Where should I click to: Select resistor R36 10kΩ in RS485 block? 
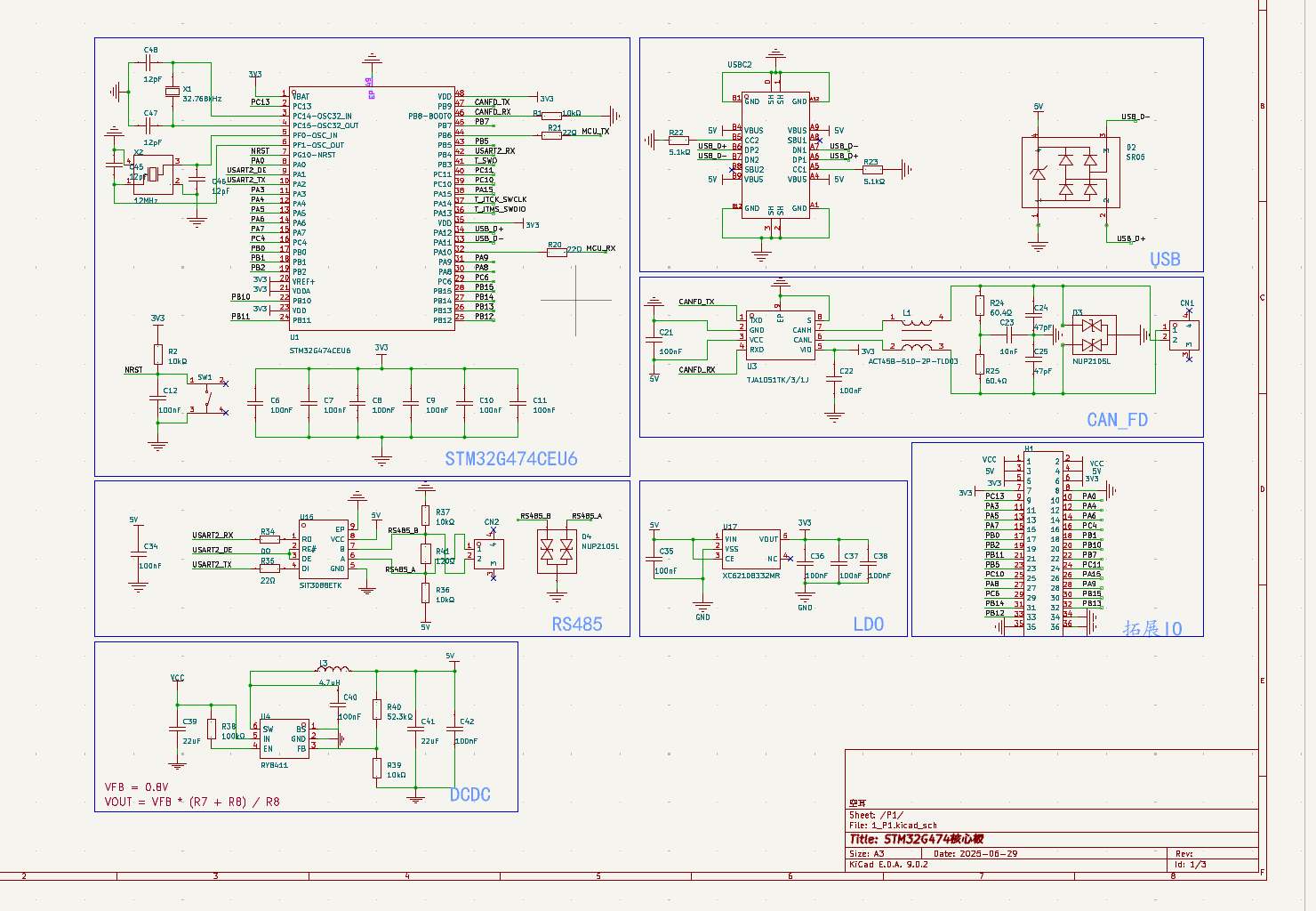[x=426, y=593]
